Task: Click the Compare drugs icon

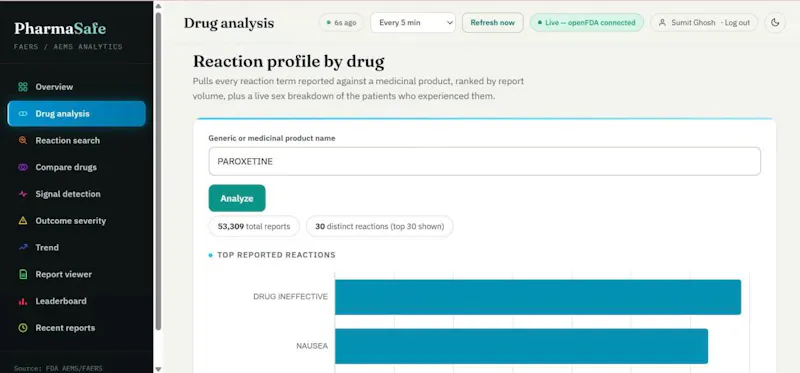Action: click(22, 167)
